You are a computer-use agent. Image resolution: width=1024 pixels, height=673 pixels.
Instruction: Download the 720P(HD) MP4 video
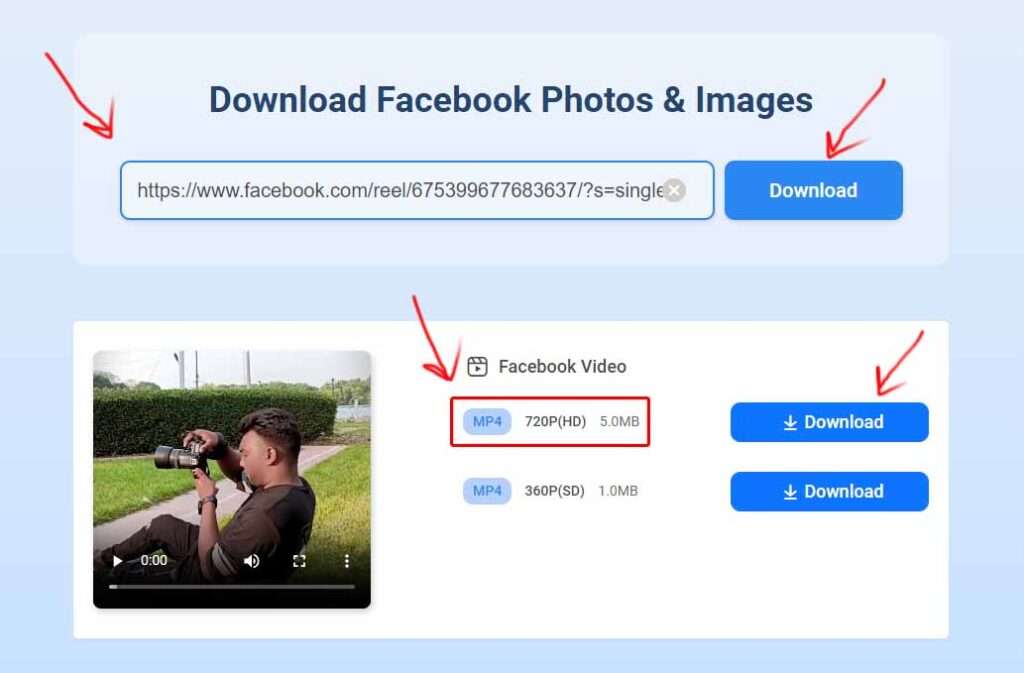[829, 422]
